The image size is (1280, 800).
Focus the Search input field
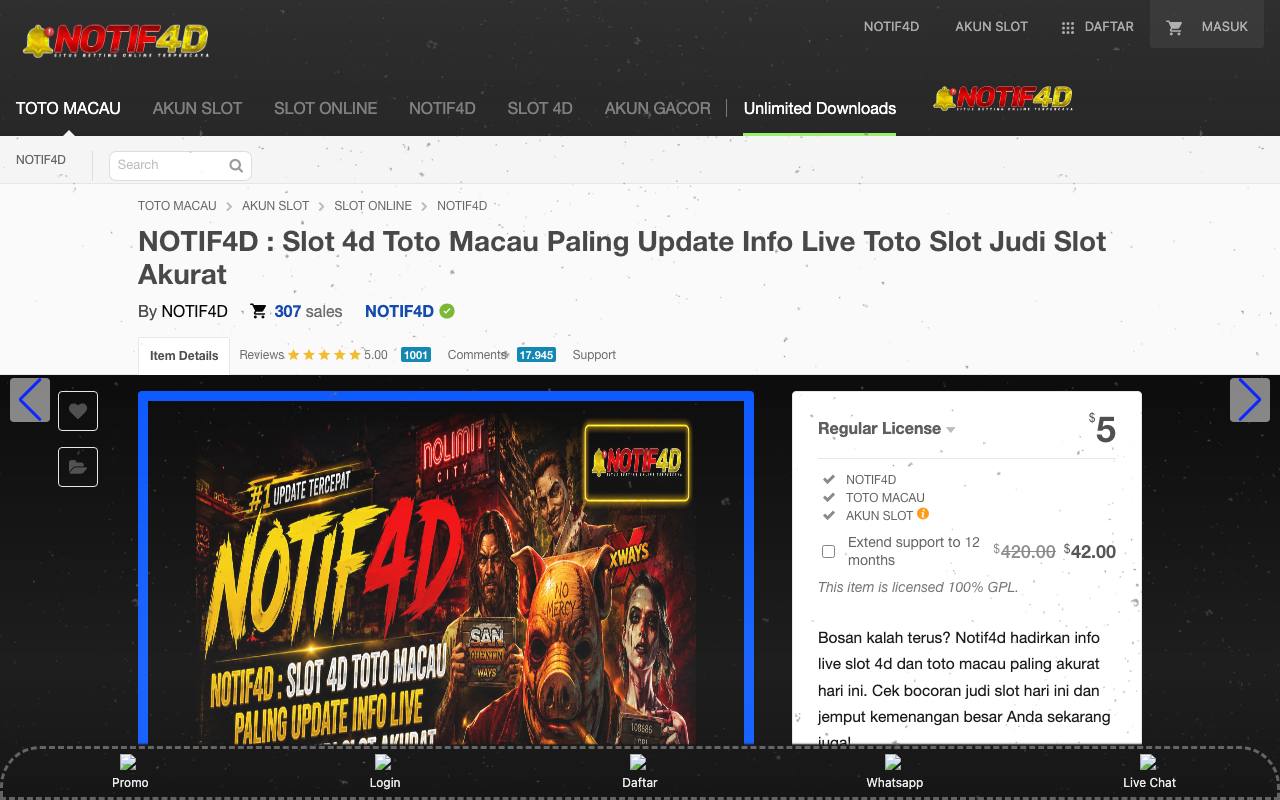tap(180, 165)
